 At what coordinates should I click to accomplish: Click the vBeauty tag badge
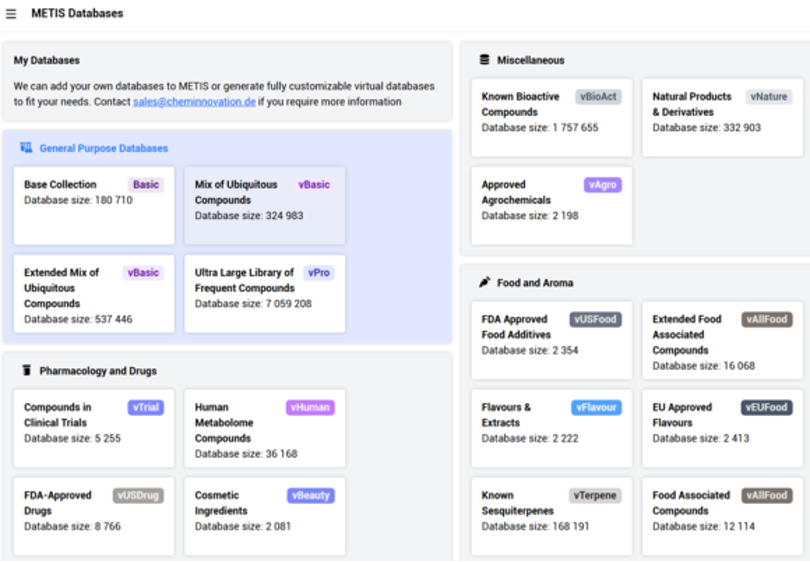point(310,495)
